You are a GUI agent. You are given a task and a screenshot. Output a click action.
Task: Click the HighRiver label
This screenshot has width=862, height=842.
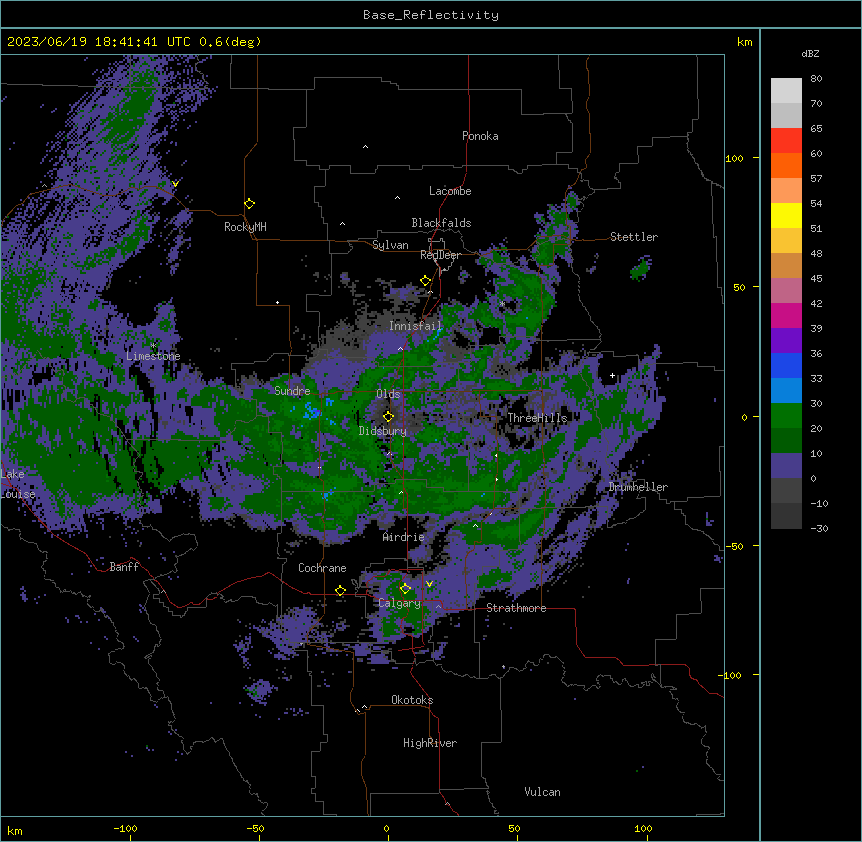tap(430, 743)
